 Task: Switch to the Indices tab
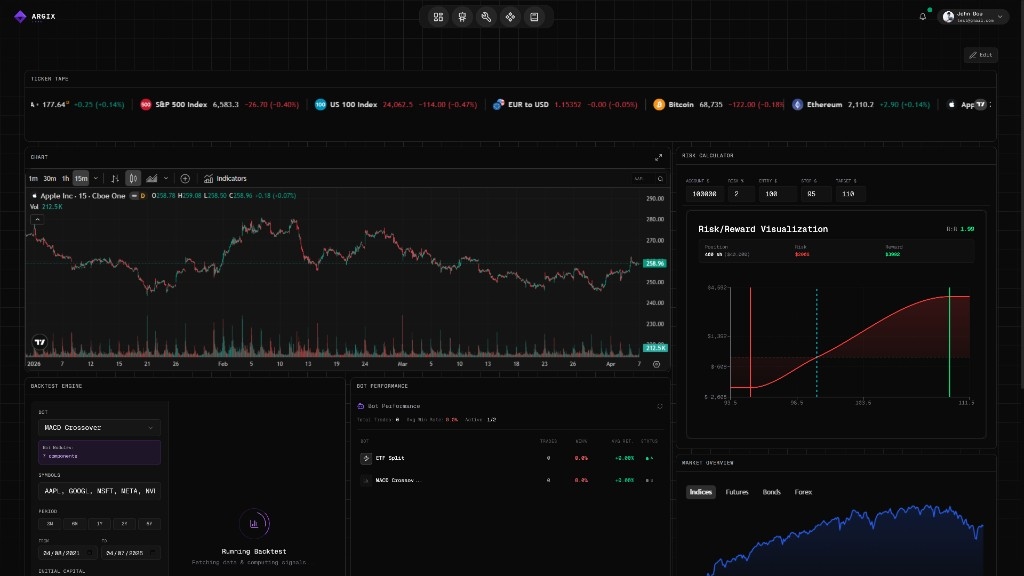[701, 492]
